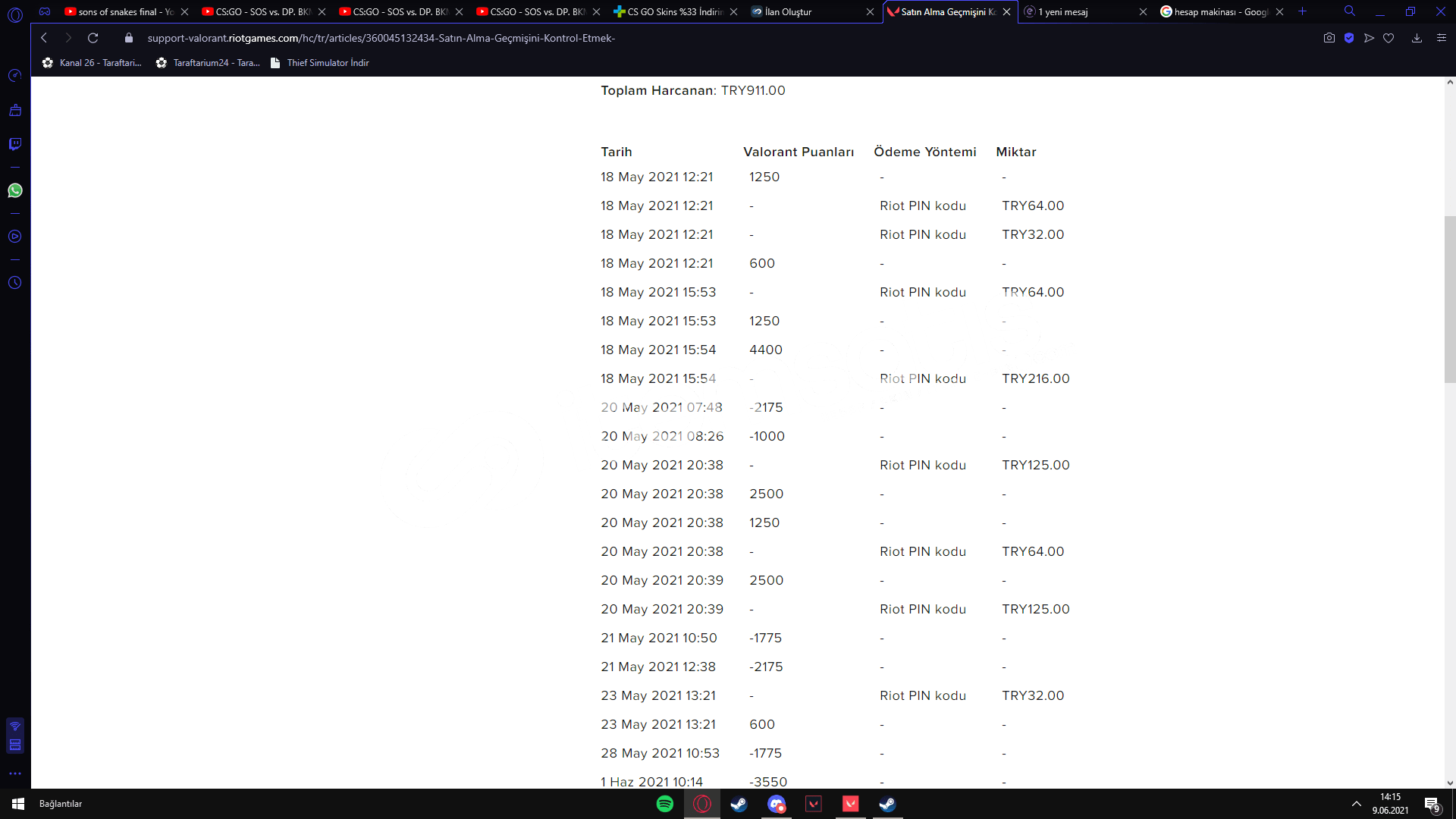Expand hidden system tray icons chevron
The image size is (1456, 819).
1356,804
